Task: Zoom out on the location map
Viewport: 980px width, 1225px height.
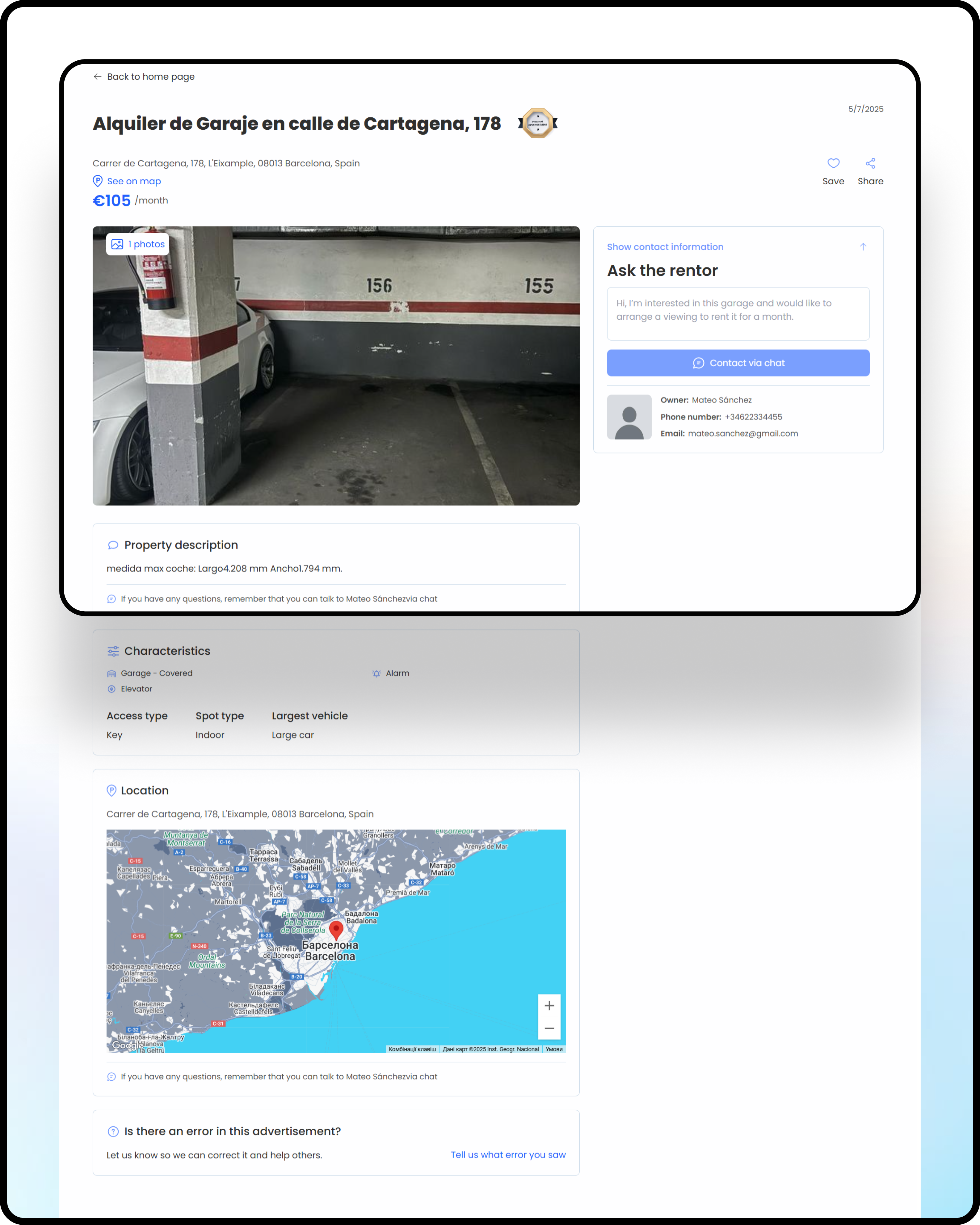Action: 549,1028
